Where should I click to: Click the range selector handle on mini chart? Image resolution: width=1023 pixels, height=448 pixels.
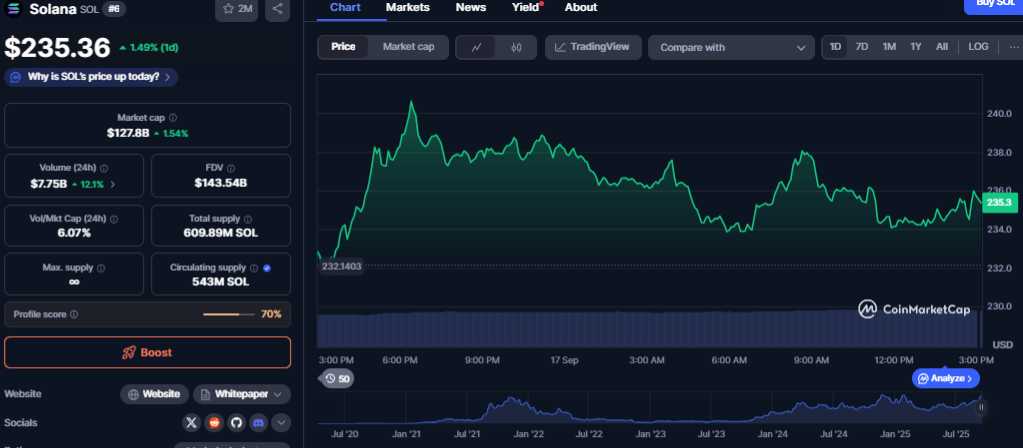point(981,407)
